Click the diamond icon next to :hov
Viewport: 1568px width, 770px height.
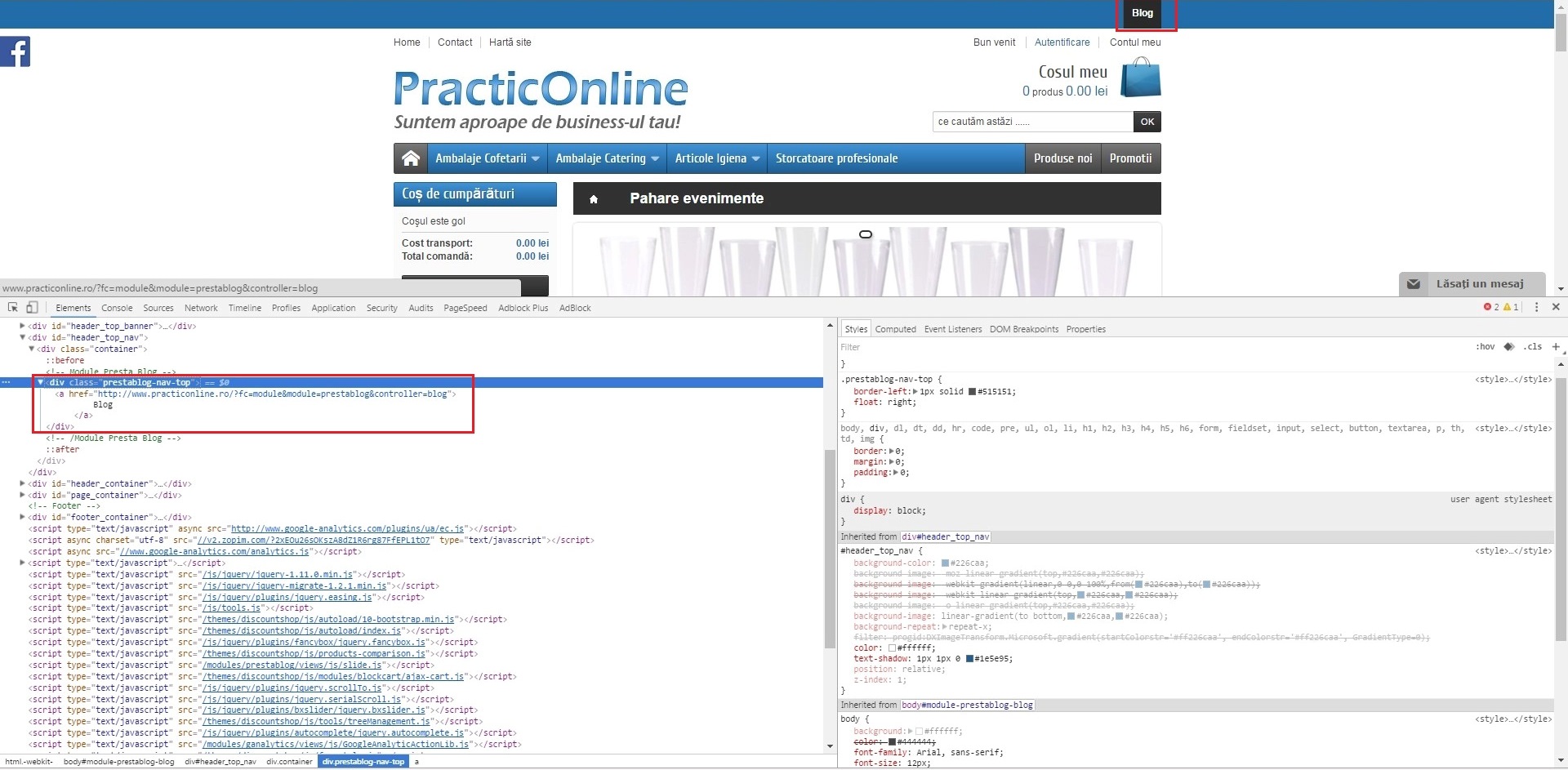click(1508, 347)
